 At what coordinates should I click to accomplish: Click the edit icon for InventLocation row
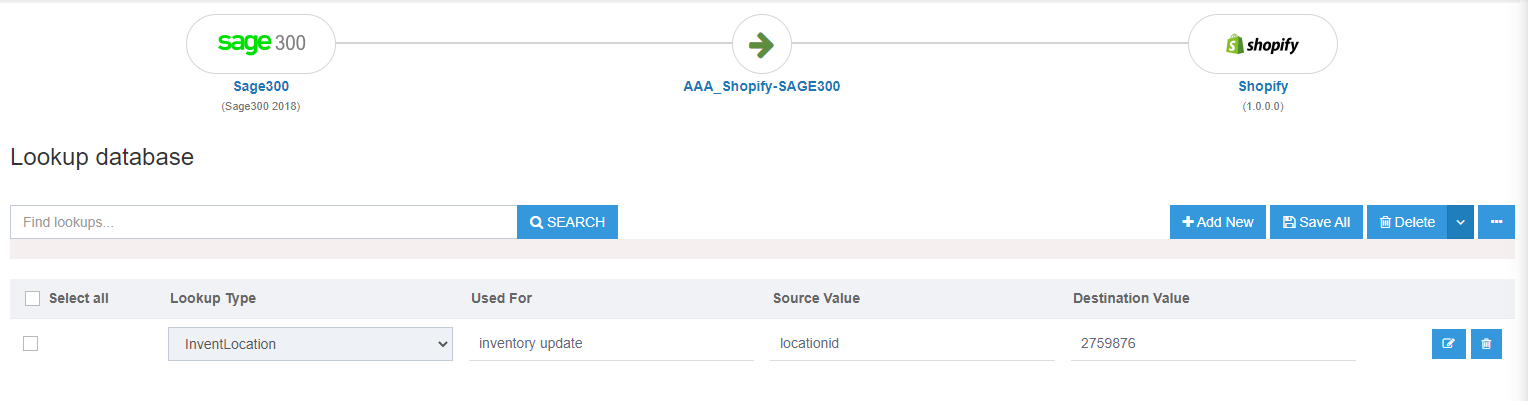[x=1448, y=344]
